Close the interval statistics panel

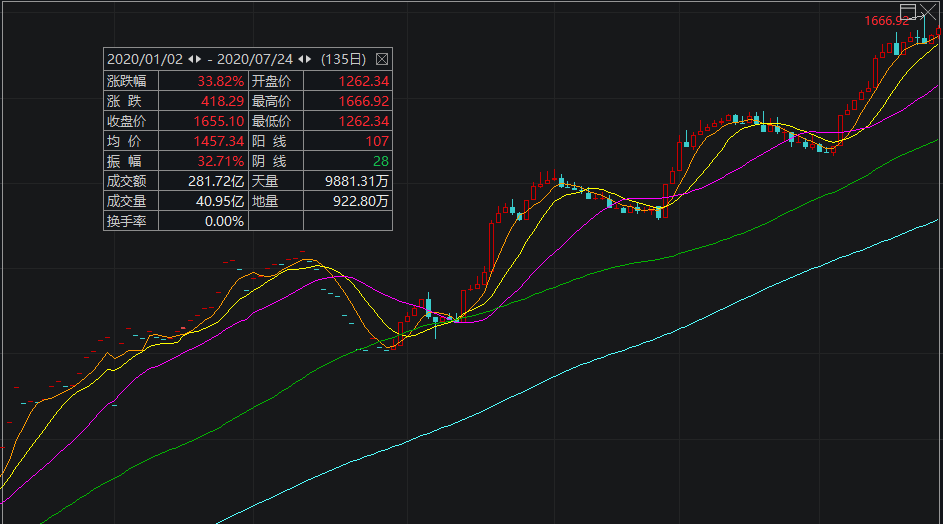382,59
